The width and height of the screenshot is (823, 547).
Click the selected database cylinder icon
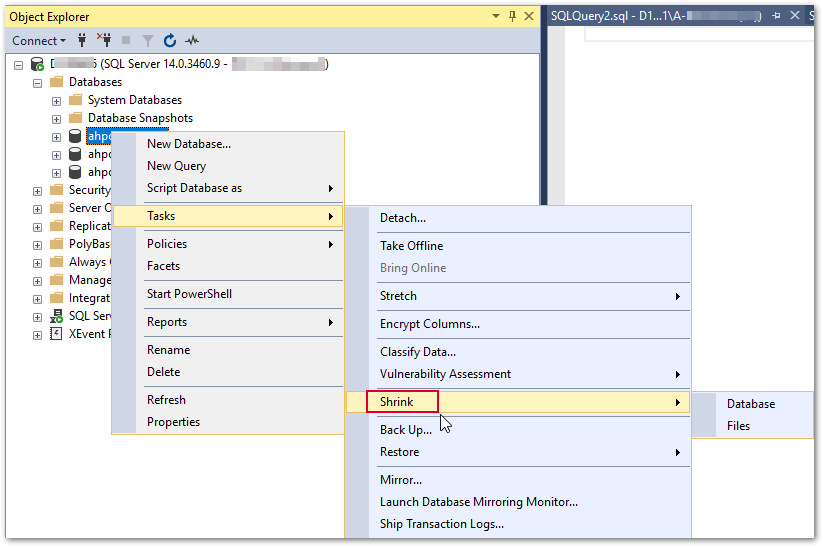coord(76,136)
